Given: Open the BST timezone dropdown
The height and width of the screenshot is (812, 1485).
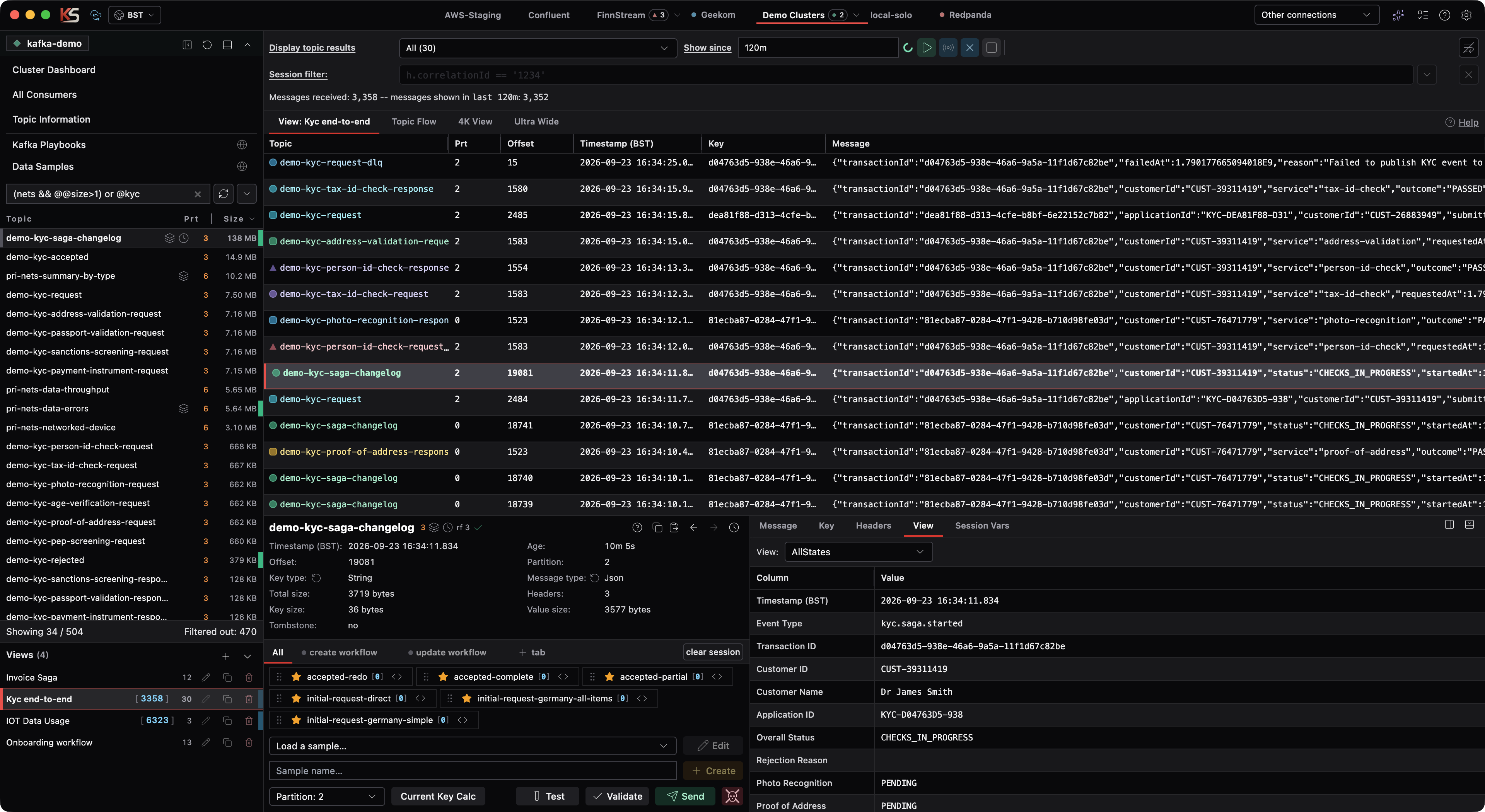Looking at the screenshot, I should [x=135, y=15].
